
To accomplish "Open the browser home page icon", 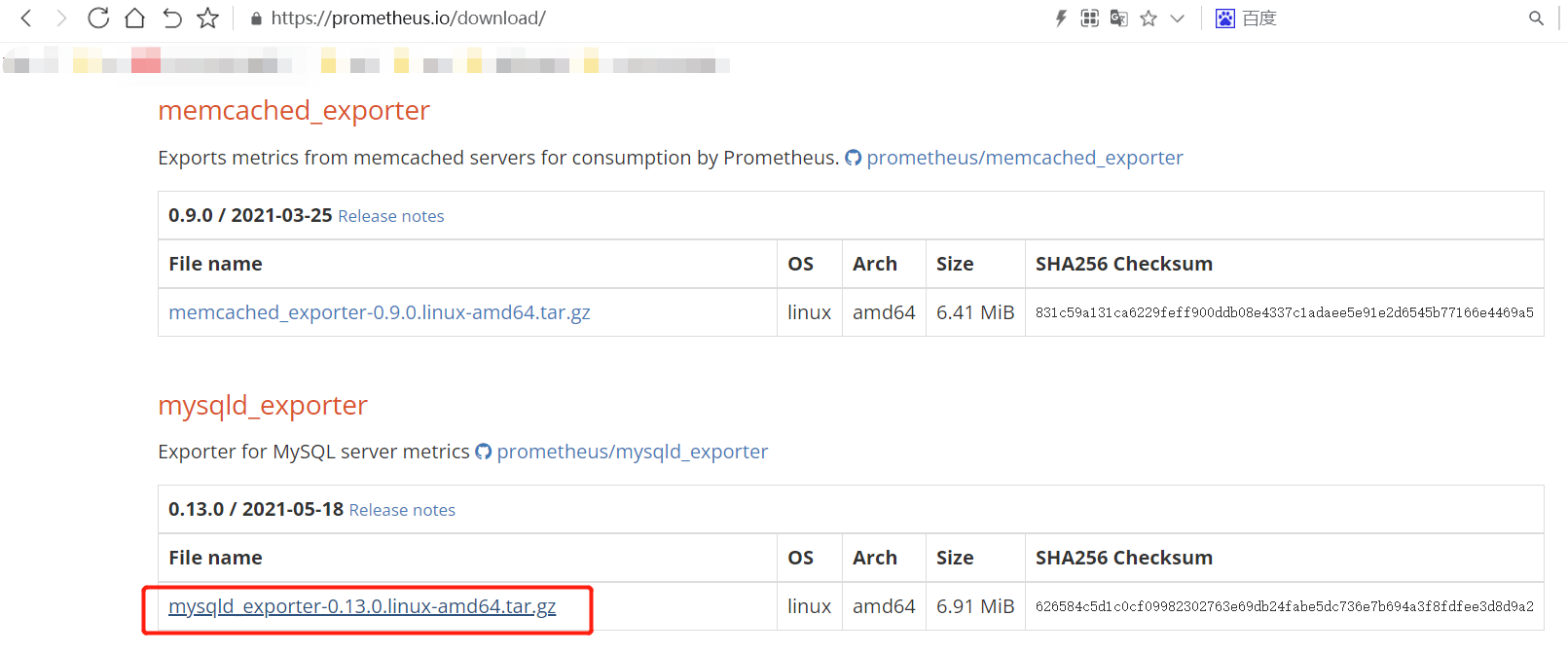I will 135,18.
